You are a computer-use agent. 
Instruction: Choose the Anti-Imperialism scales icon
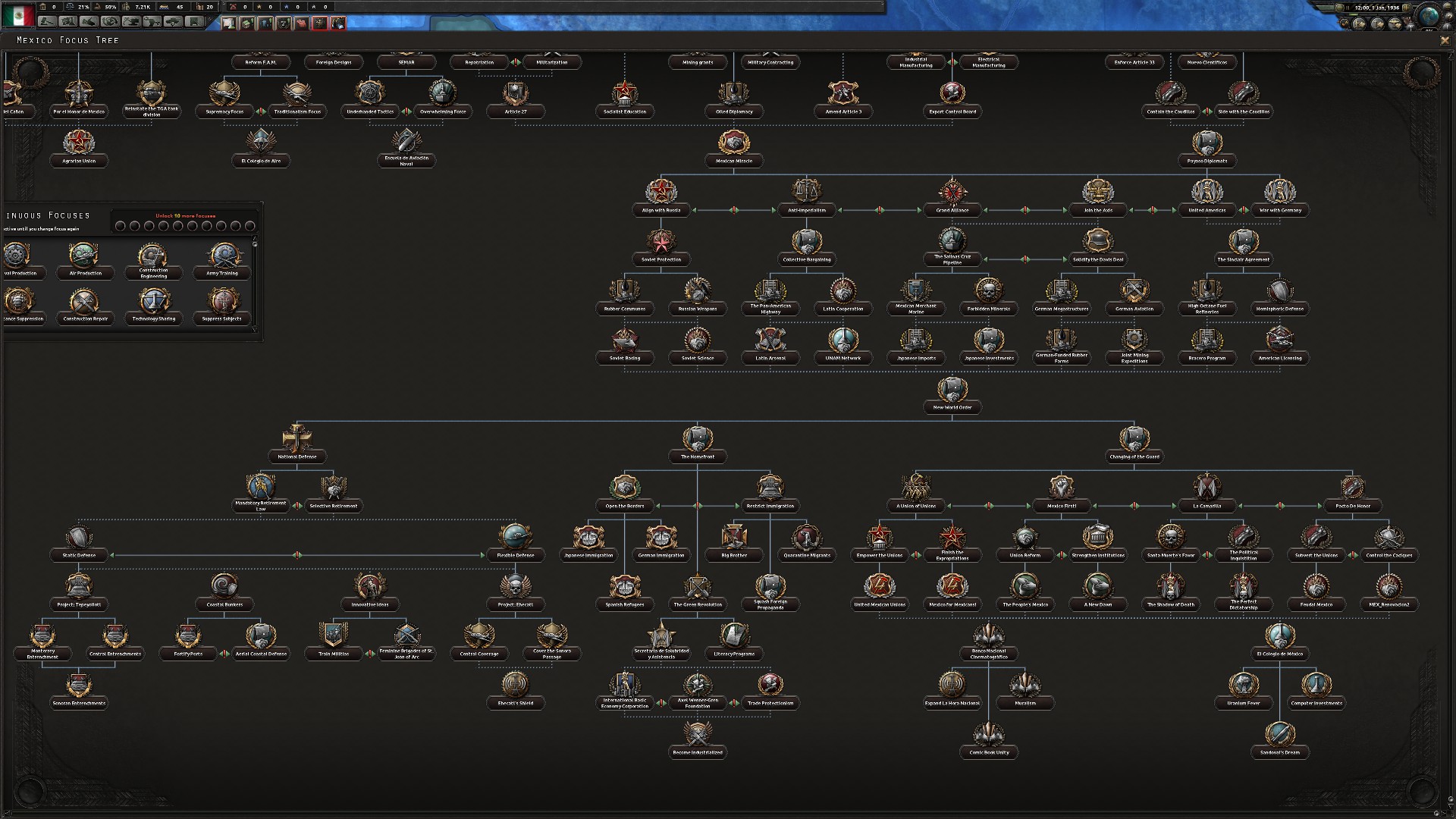807,191
